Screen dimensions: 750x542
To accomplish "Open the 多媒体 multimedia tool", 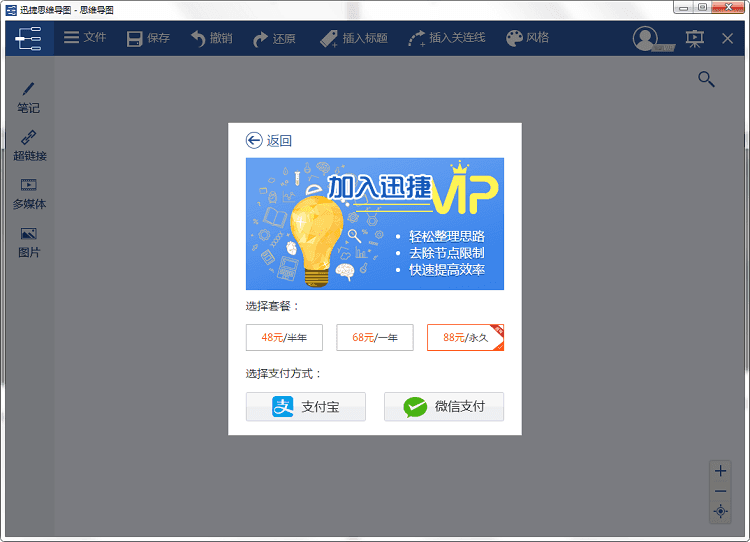I will 29,194.
